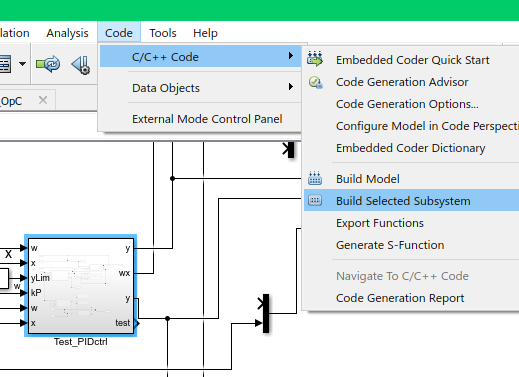Select the mux block beside Build Model
This screenshot has height=377, width=519.
coord(291,150)
